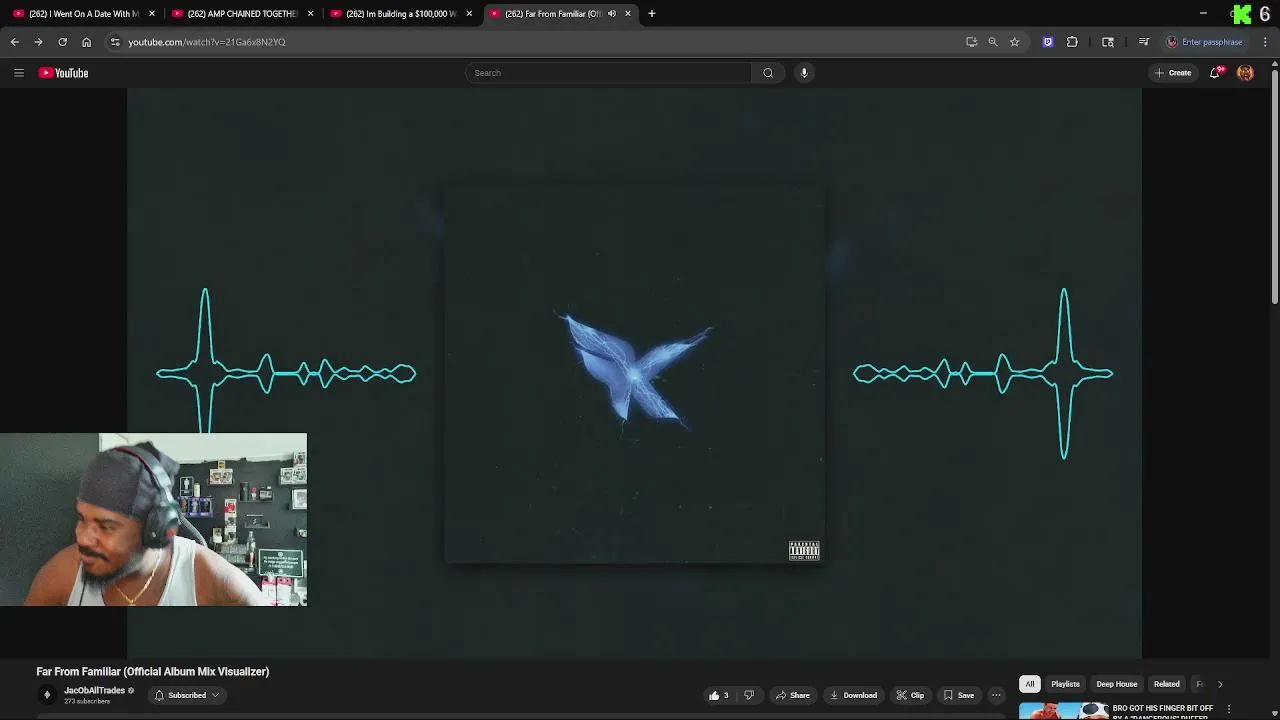1280x720 pixels.
Task: Go back in browser history
Action: [15, 42]
